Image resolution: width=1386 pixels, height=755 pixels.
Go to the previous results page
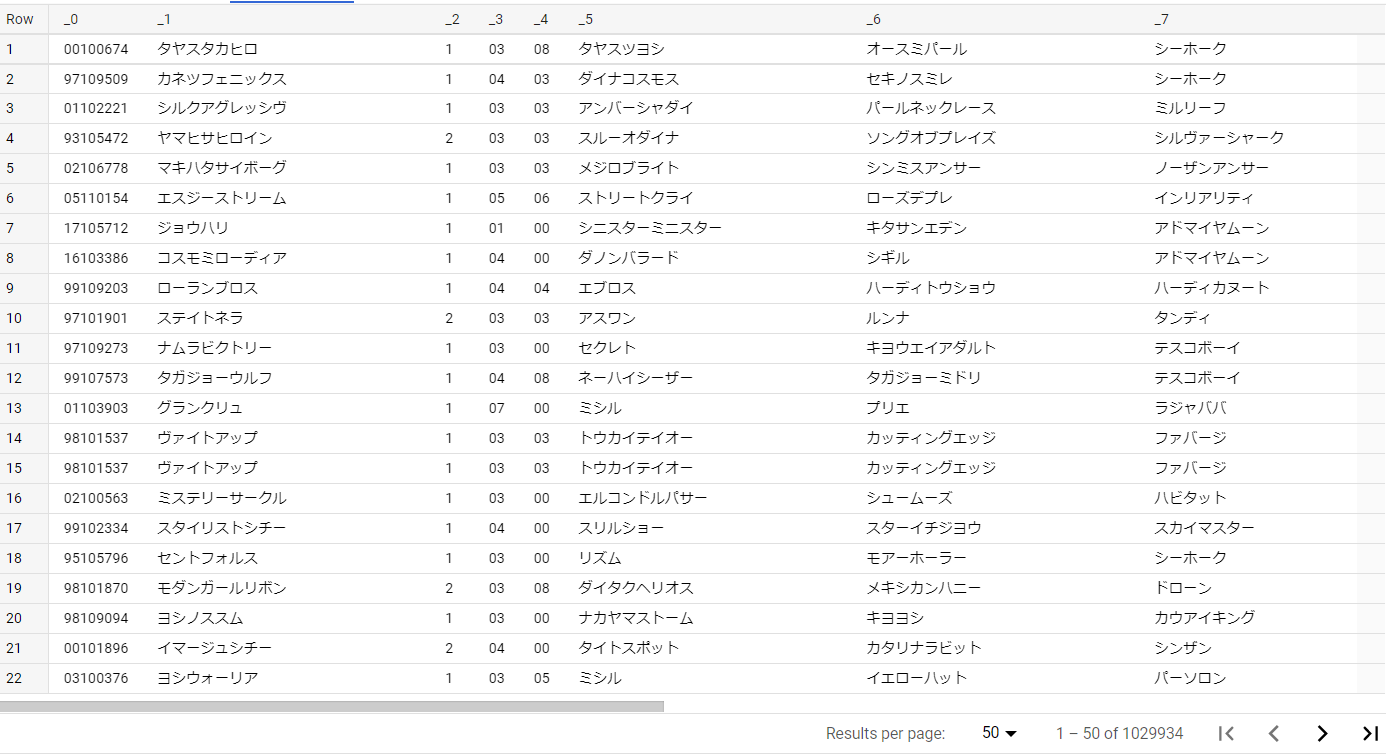click(x=1274, y=733)
